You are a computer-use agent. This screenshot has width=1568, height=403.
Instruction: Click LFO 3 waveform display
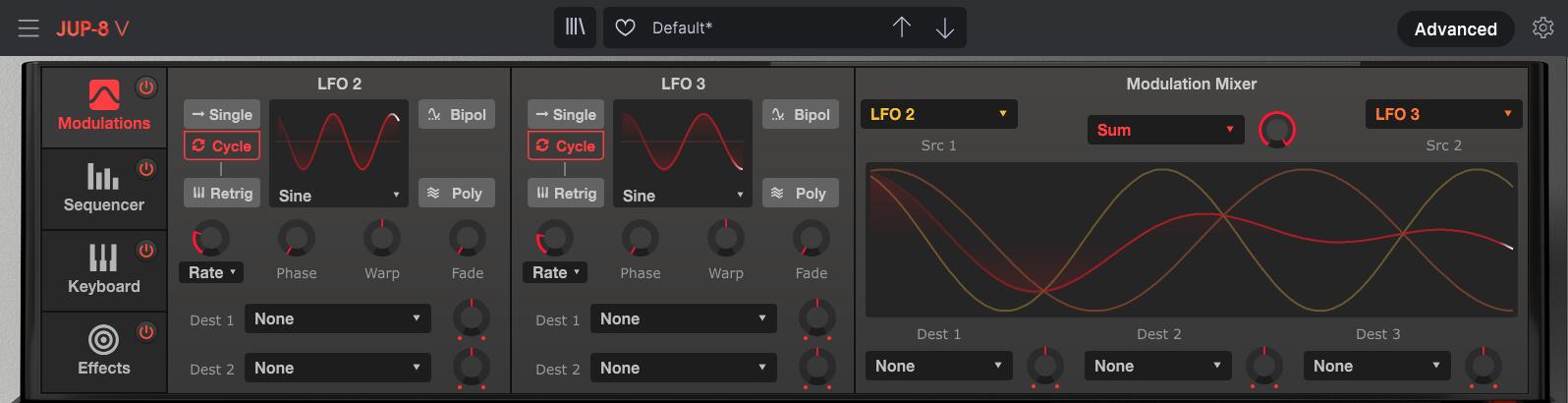coord(682,142)
